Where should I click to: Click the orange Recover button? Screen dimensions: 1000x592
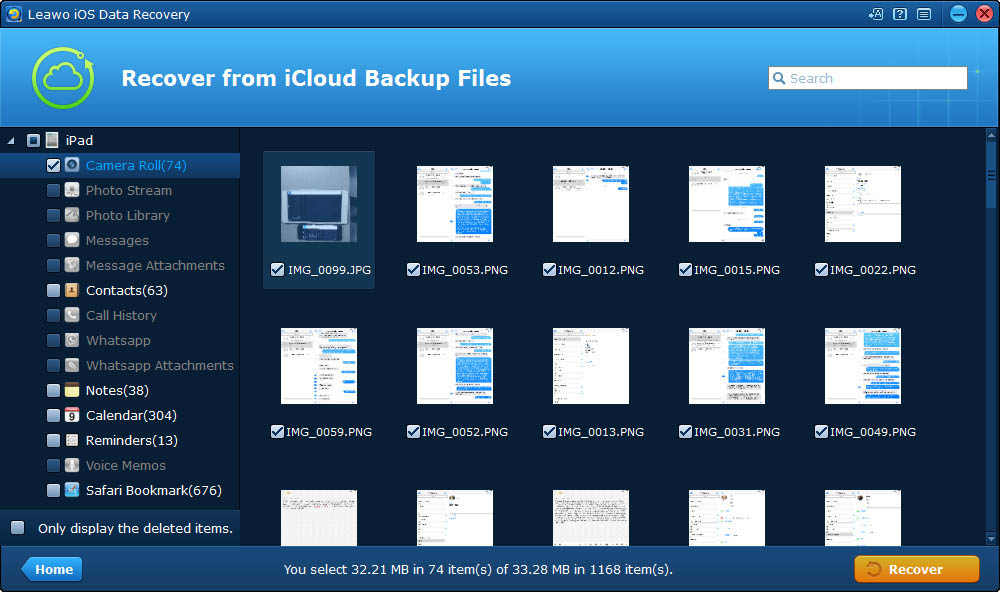point(916,569)
